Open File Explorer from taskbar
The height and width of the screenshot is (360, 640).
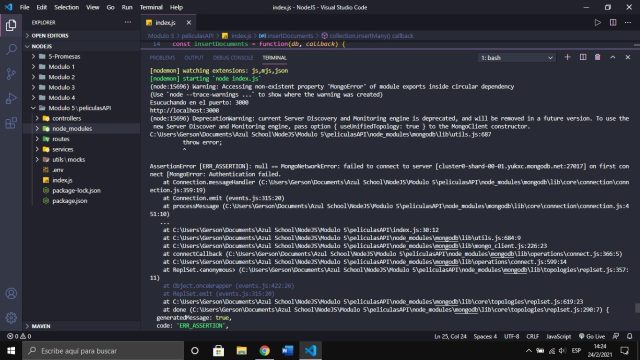pyautogui.click(x=242, y=351)
